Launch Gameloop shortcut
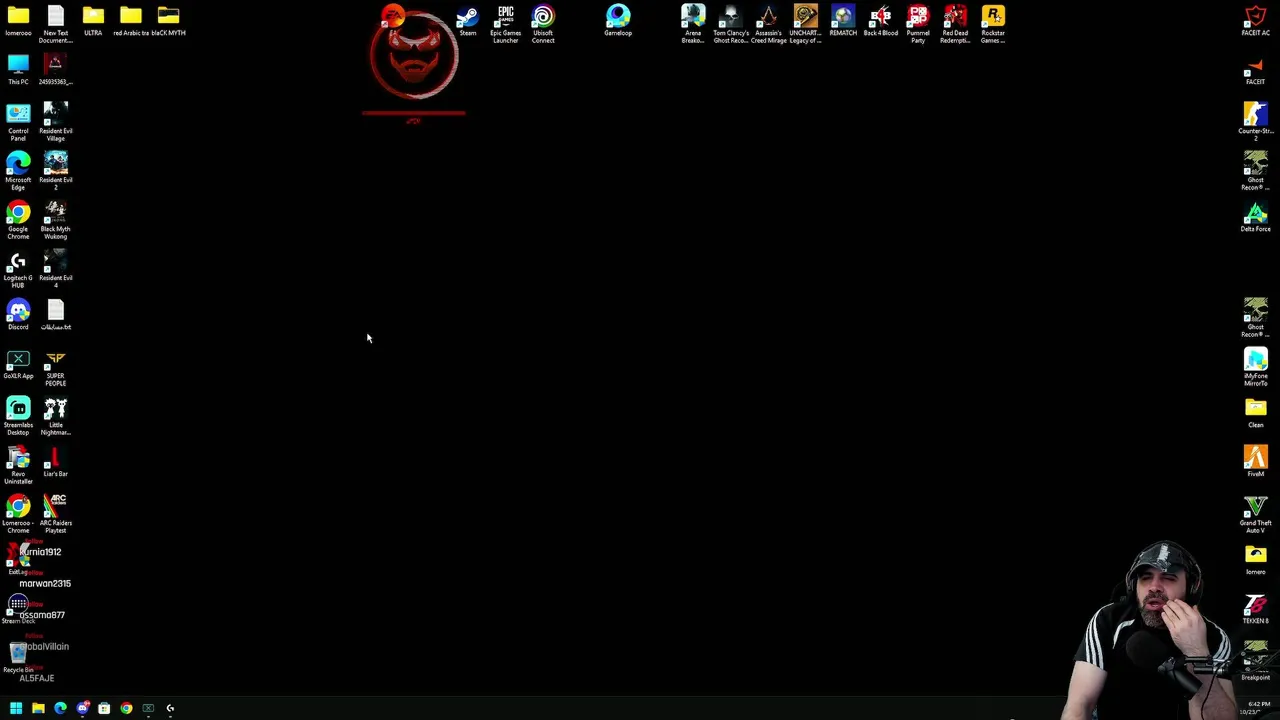 618,21
